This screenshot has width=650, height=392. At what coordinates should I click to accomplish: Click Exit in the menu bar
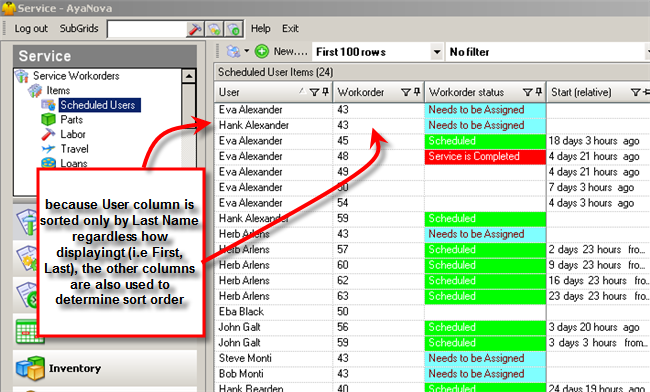tap(290, 29)
